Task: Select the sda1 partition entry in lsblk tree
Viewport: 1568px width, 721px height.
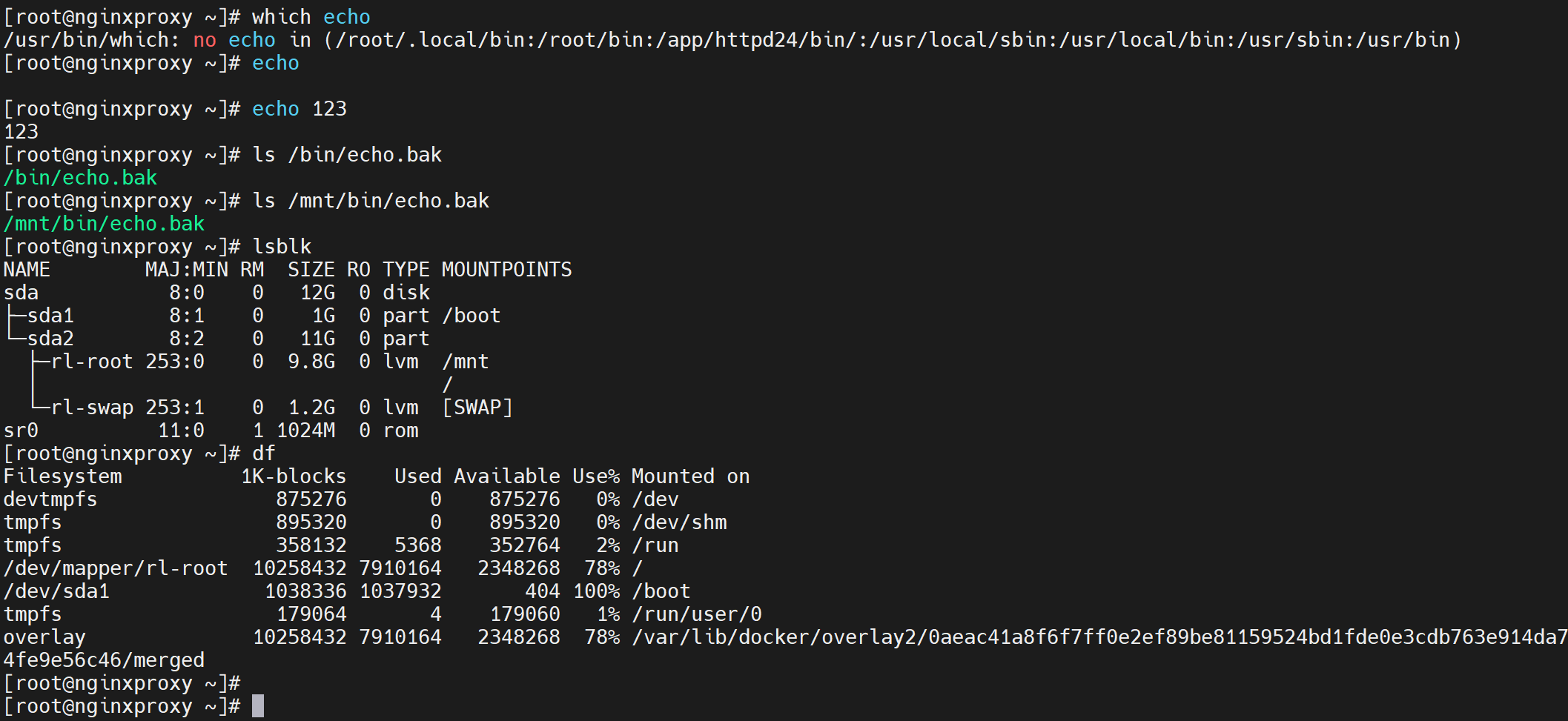Action: point(50,316)
